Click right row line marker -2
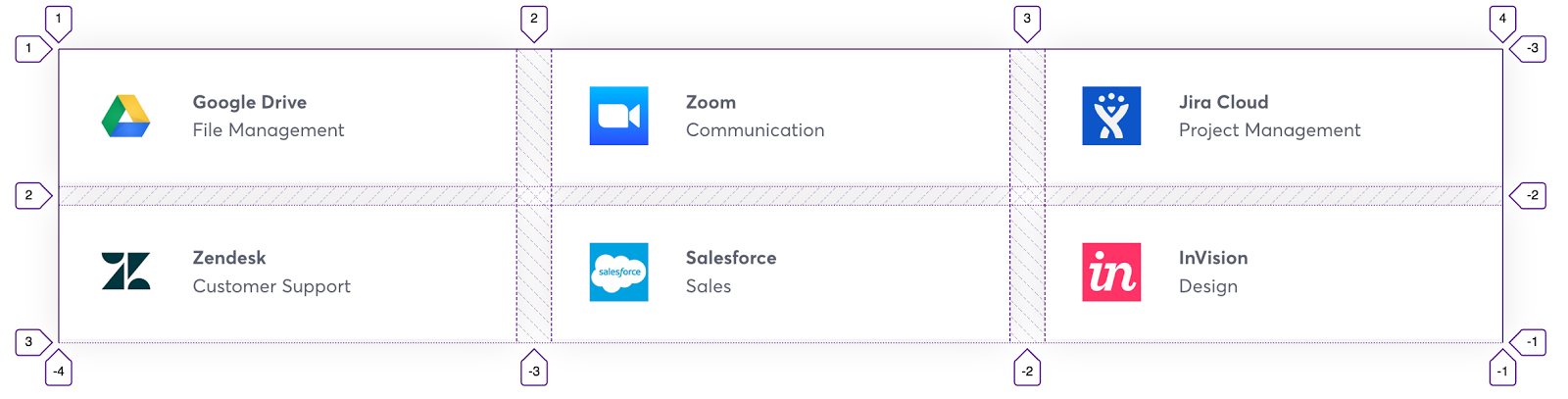Screen dimensions: 1568x399 pyautogui.click(x=1528, y=195)
